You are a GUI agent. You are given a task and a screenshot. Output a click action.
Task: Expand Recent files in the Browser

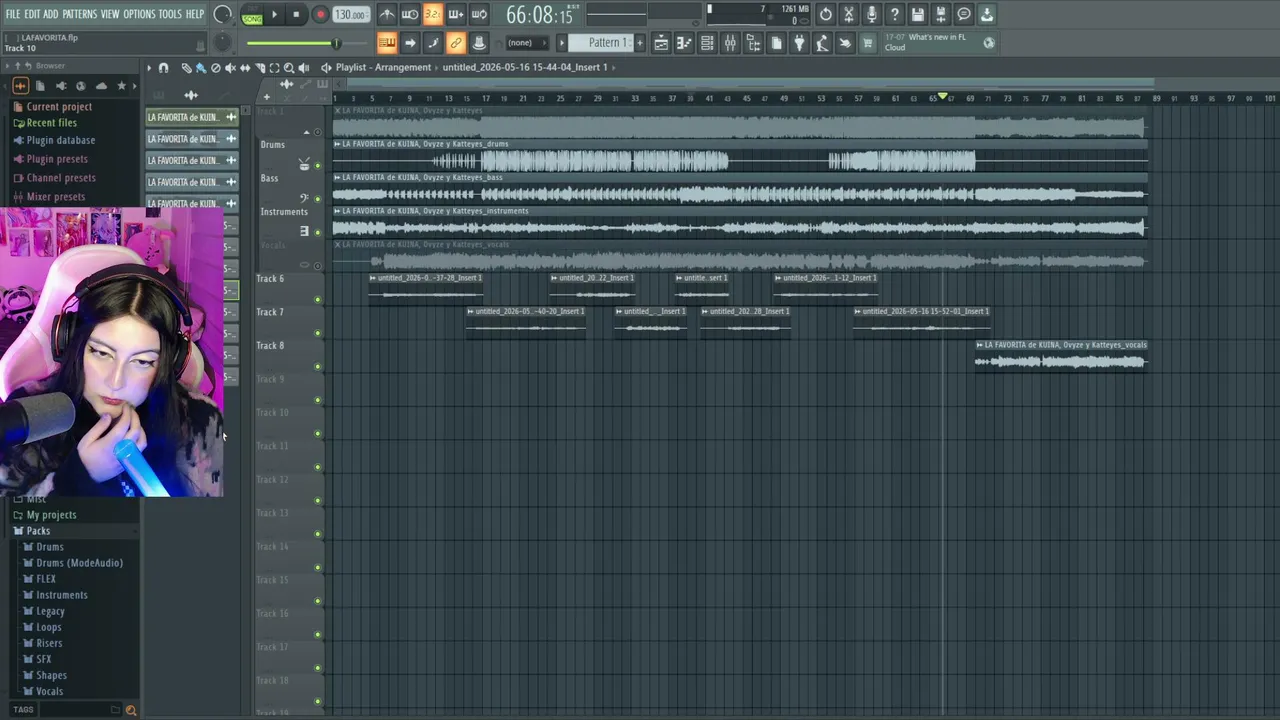(x=52, y=123)
